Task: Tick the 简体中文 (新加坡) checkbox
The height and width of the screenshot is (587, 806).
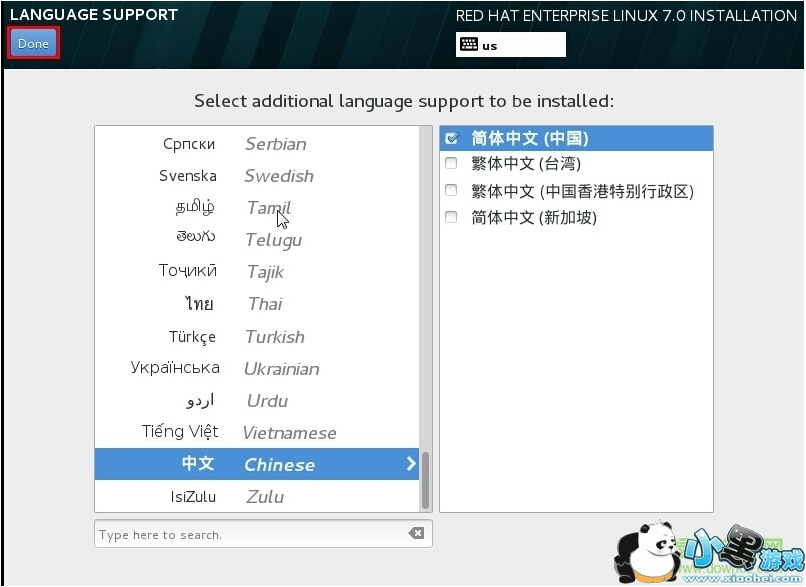Action: [x=451, y=217]
